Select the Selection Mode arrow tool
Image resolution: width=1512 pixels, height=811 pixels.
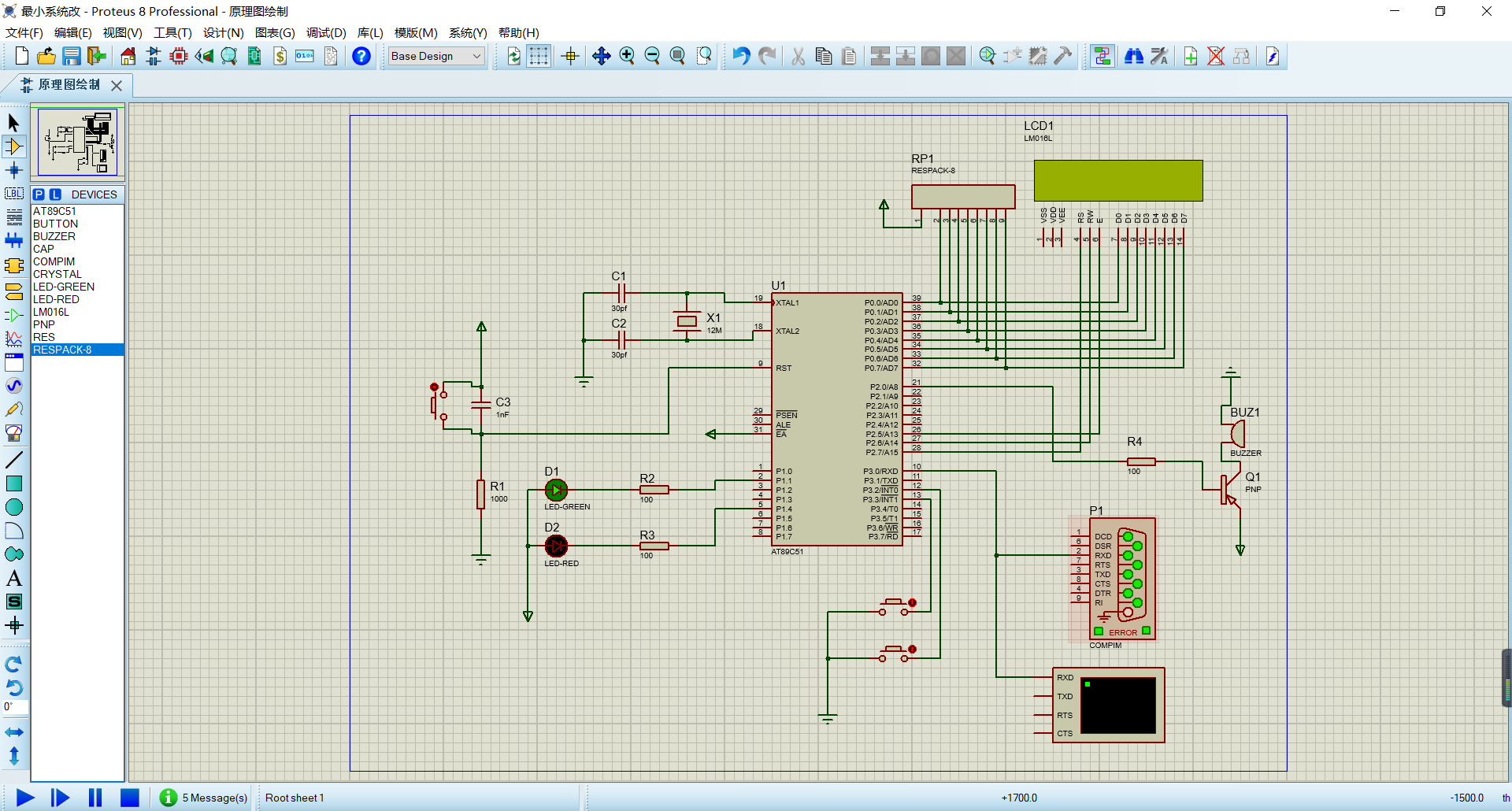pyautogui.click(x=13, y=123)
